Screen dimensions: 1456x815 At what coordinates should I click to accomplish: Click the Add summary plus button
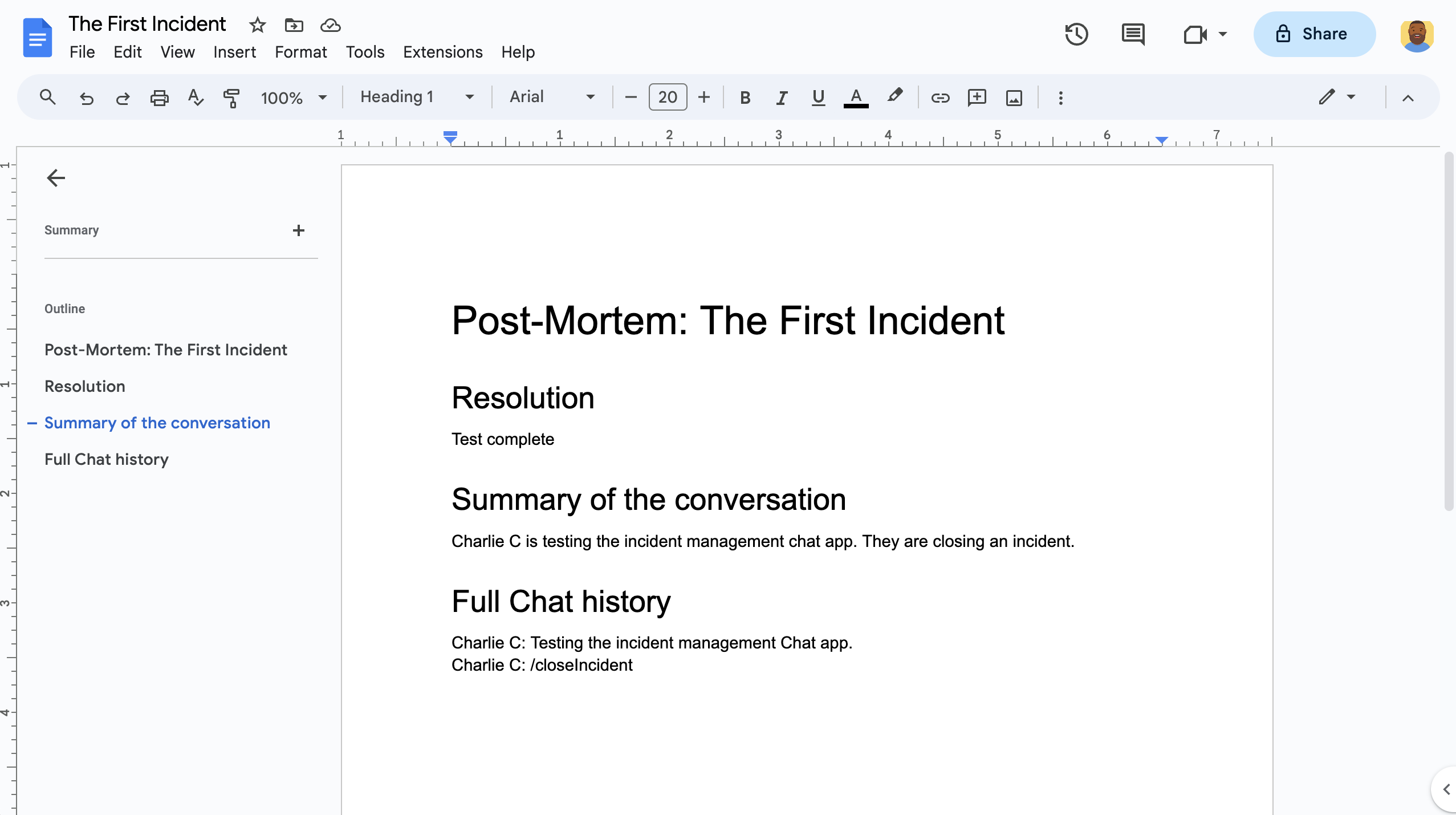pos(298,230)
